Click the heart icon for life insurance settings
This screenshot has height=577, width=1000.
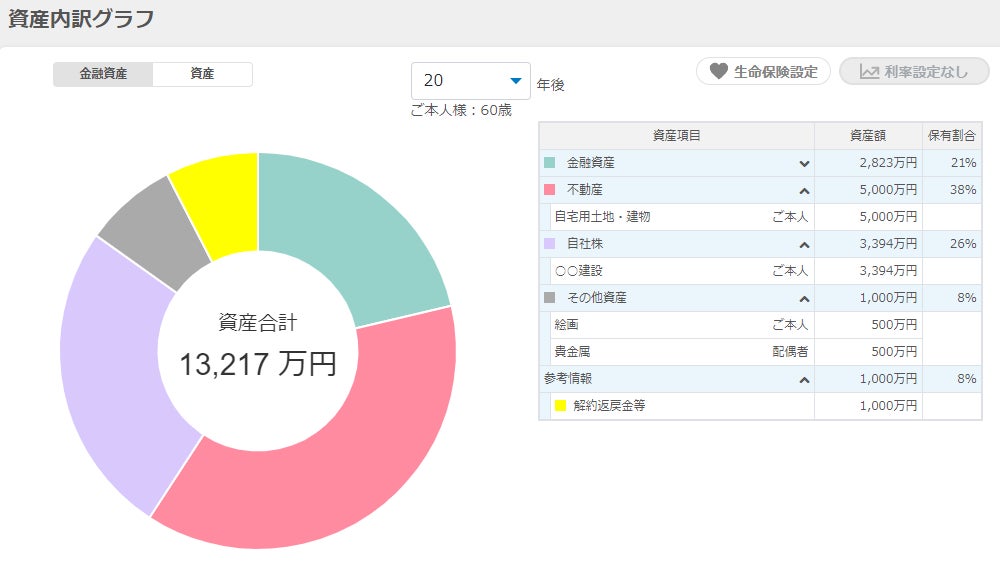[x=718, y=72]
